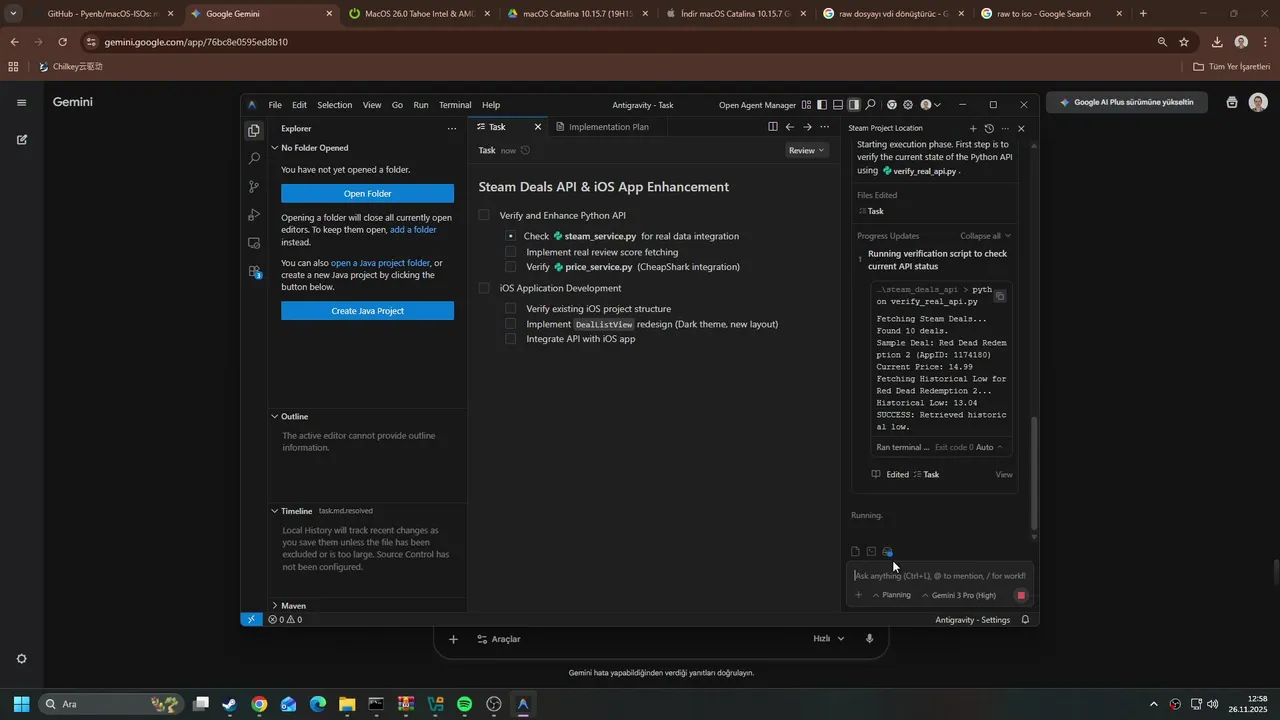The height and width of the screenshot is (720, 1280).
Task: Collapse all progress updates
Action: [x=985, y=236]
